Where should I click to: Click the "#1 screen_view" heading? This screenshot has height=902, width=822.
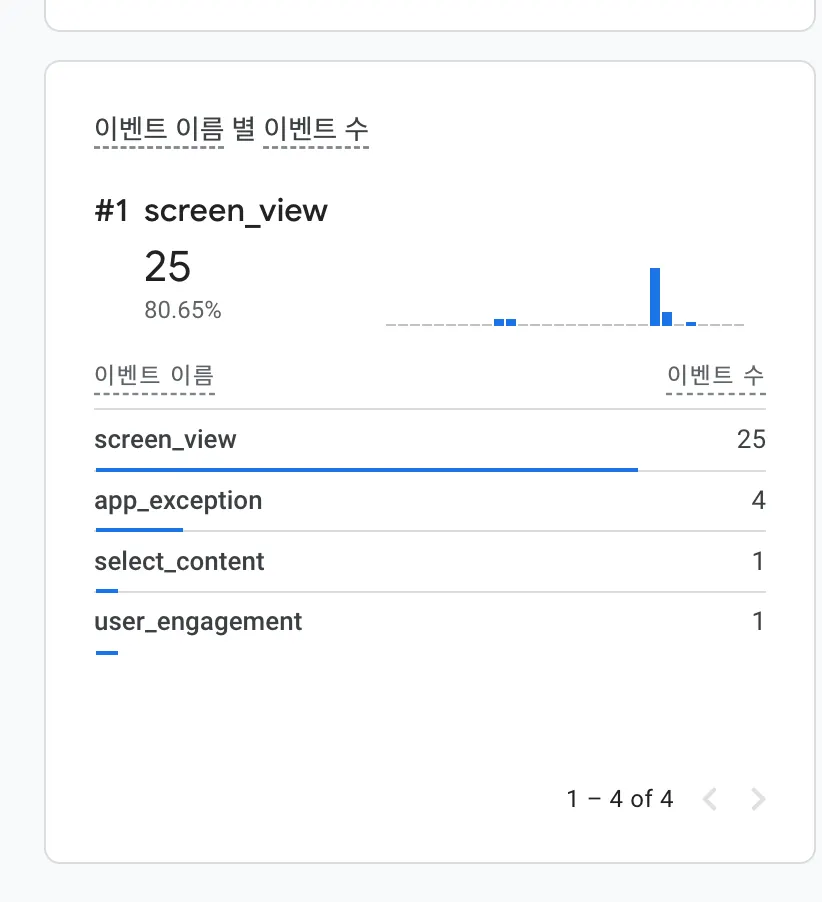(211, 211)
